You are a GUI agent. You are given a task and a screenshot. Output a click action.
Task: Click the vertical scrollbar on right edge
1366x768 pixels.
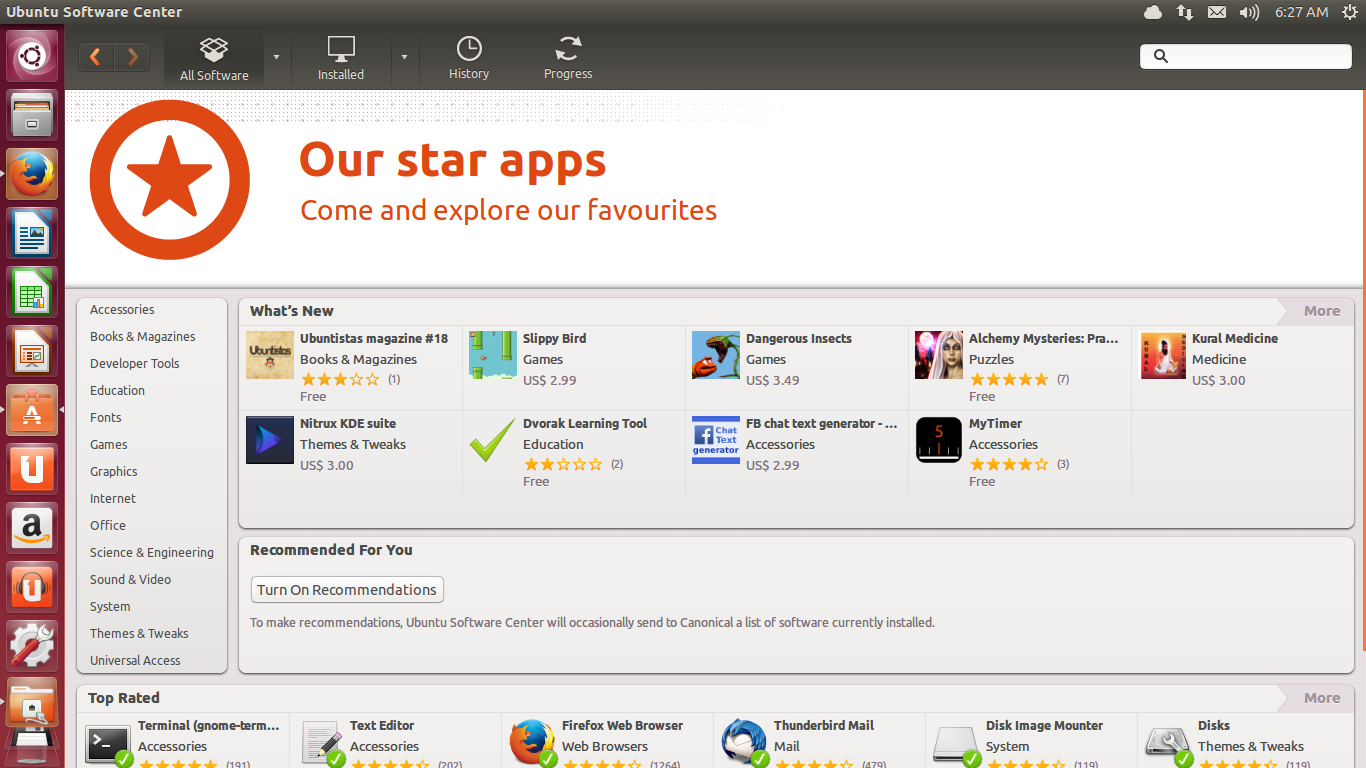coord(1363,370)
